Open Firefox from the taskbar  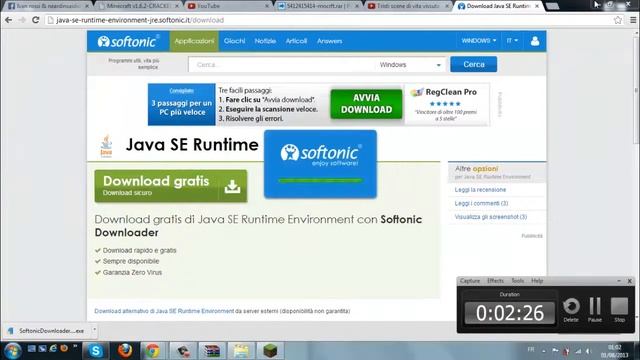(x=124, y=351)
